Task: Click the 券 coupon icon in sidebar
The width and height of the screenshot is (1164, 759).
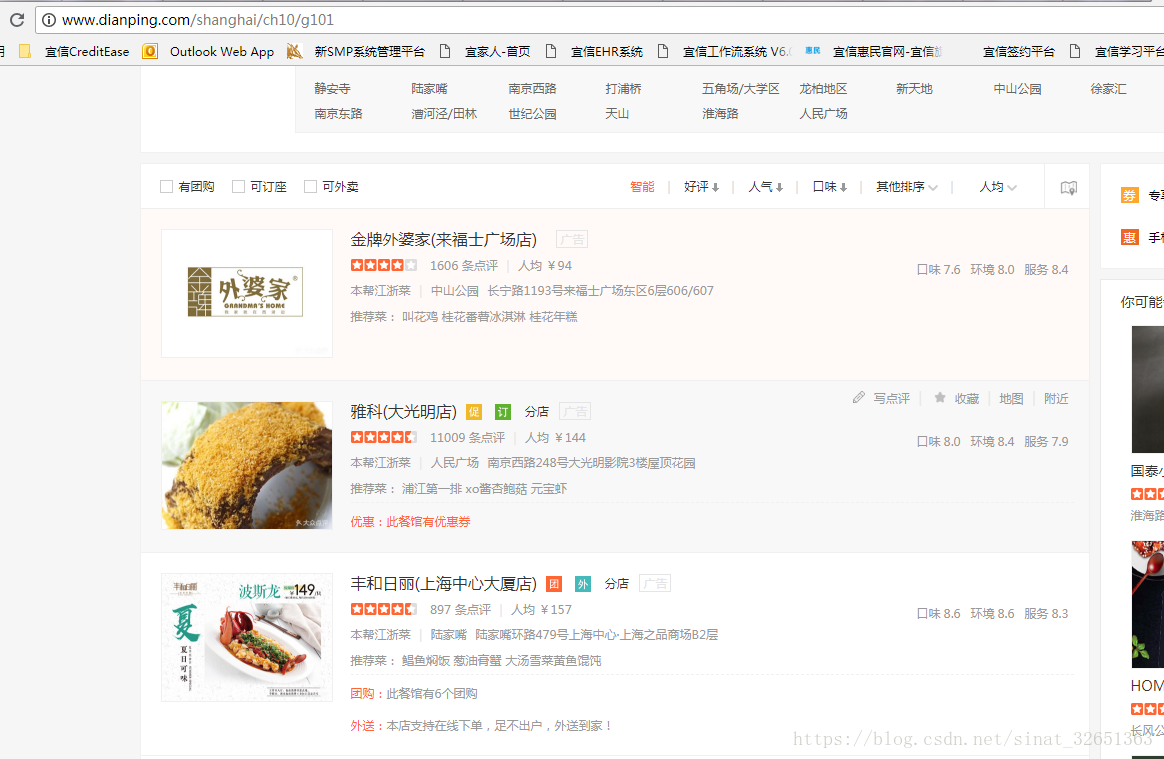Action: (1129, 195)
